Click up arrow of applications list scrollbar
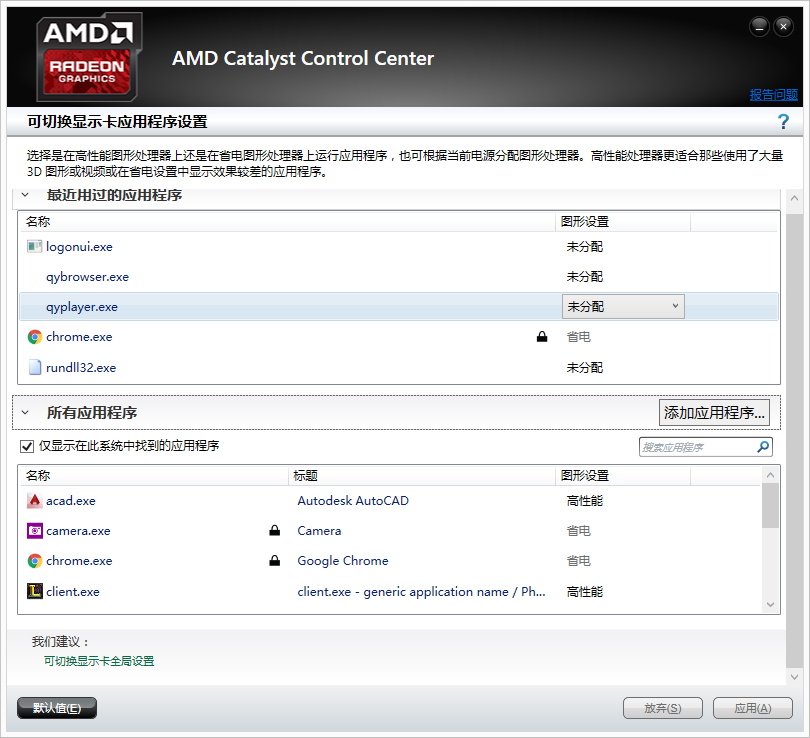Screen dimensions: 810x738 [770, 475]
